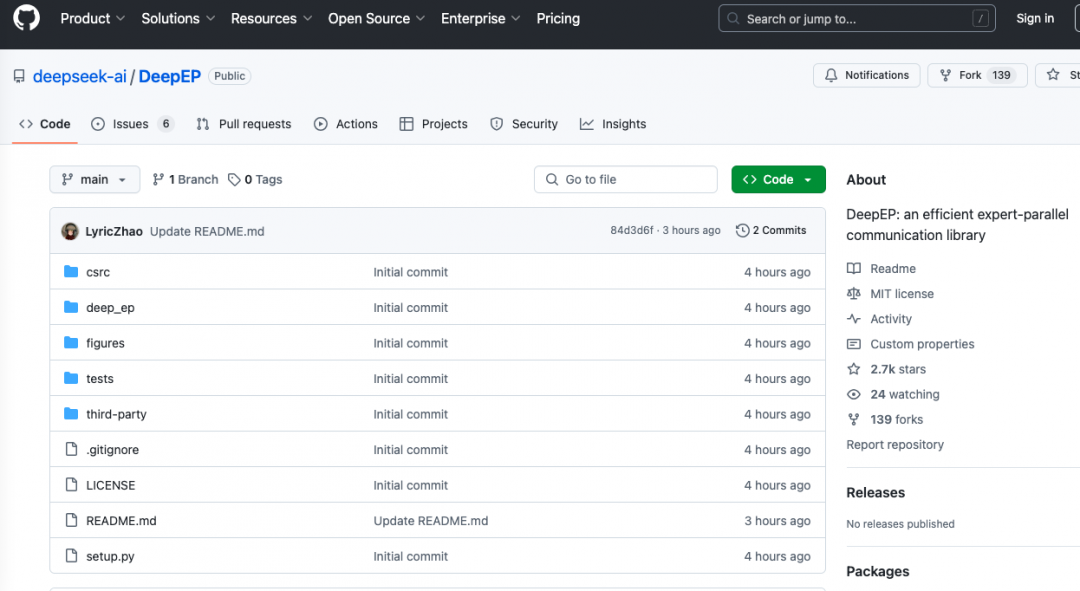Open the deepseek-ai organization link

pos(80,76)
